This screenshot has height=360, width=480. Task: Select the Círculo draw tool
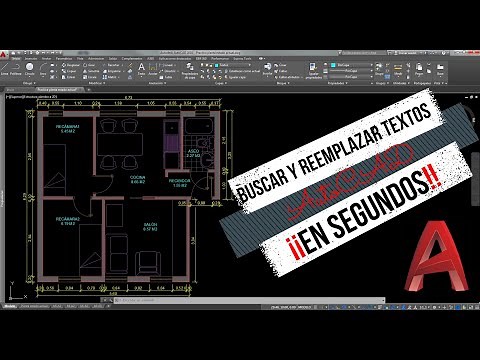(x=30, y=69)
